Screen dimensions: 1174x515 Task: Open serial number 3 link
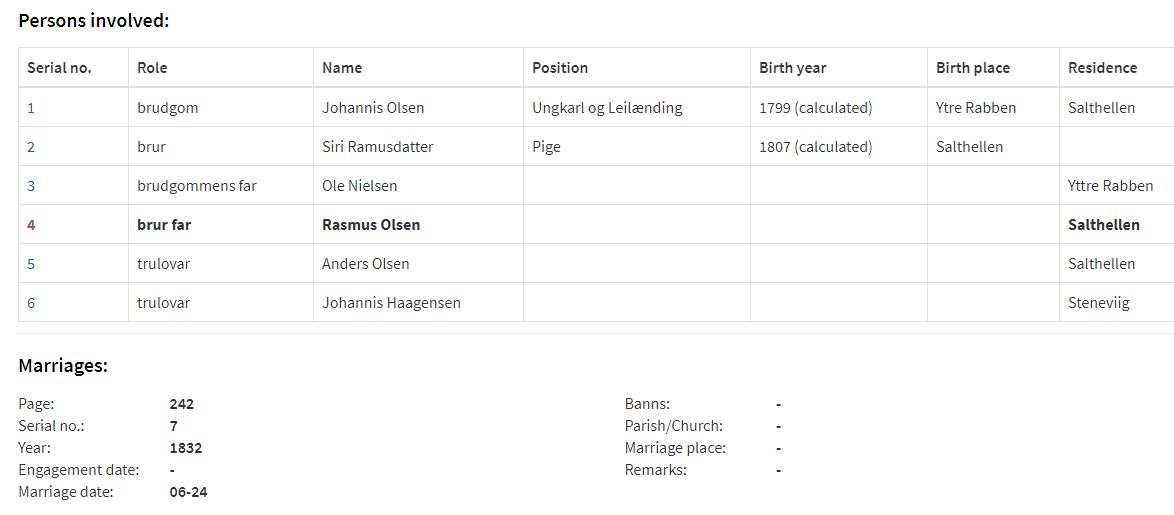(x=31, y=186)
